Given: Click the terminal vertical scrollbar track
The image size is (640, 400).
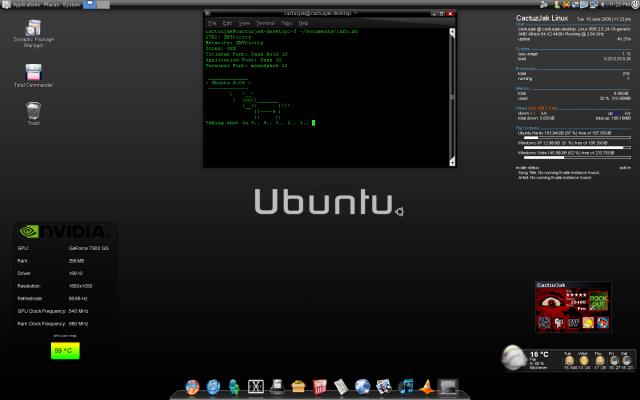Looking at the screenshot, I should point(452,97).
